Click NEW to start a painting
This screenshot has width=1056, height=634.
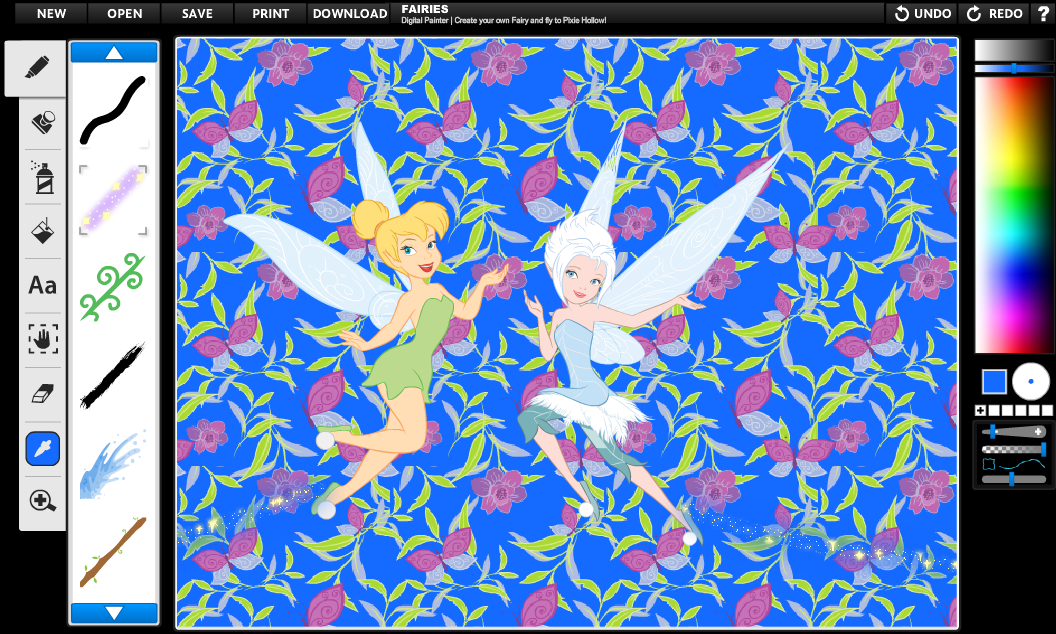pyautogui.click(x=51, y=13)
